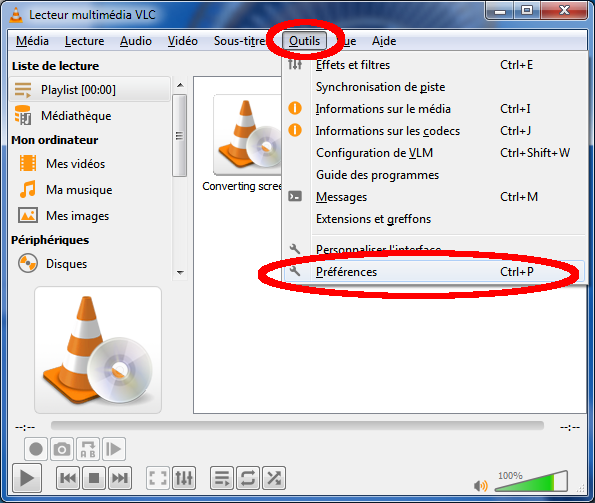Image resolution: width=595 pixels, height=503 pixels.
Task: Mute audio via the speaker icon
Action: click(480, 486)
